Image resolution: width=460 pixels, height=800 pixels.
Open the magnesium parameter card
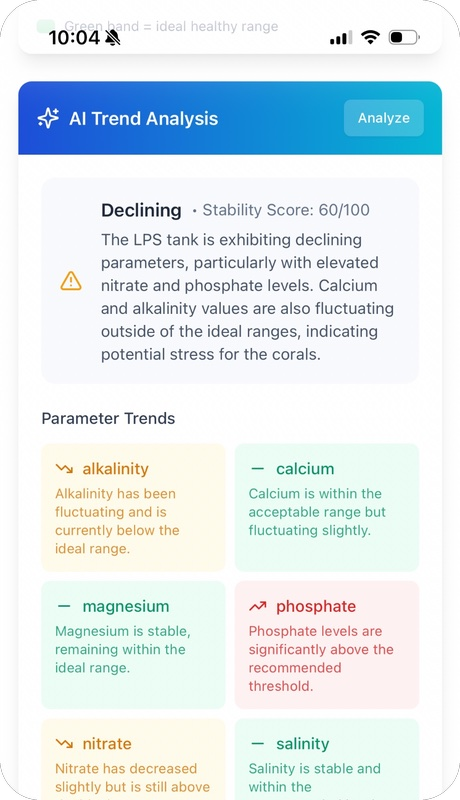click(x=133, y=645)
